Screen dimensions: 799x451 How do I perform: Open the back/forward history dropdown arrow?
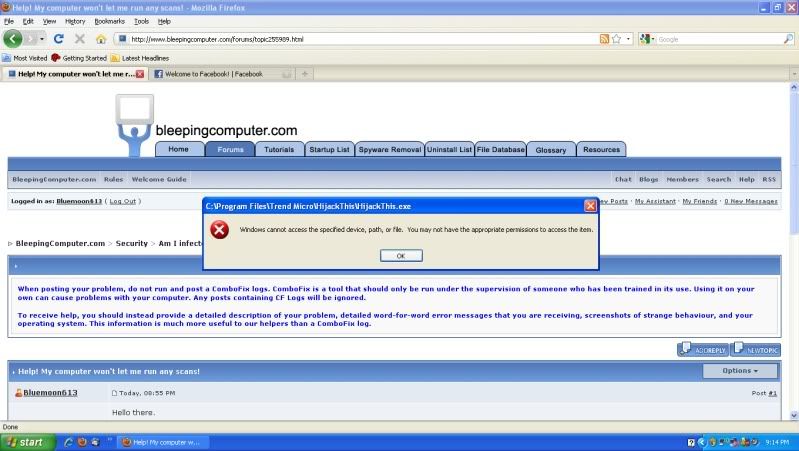coord(42,39)
